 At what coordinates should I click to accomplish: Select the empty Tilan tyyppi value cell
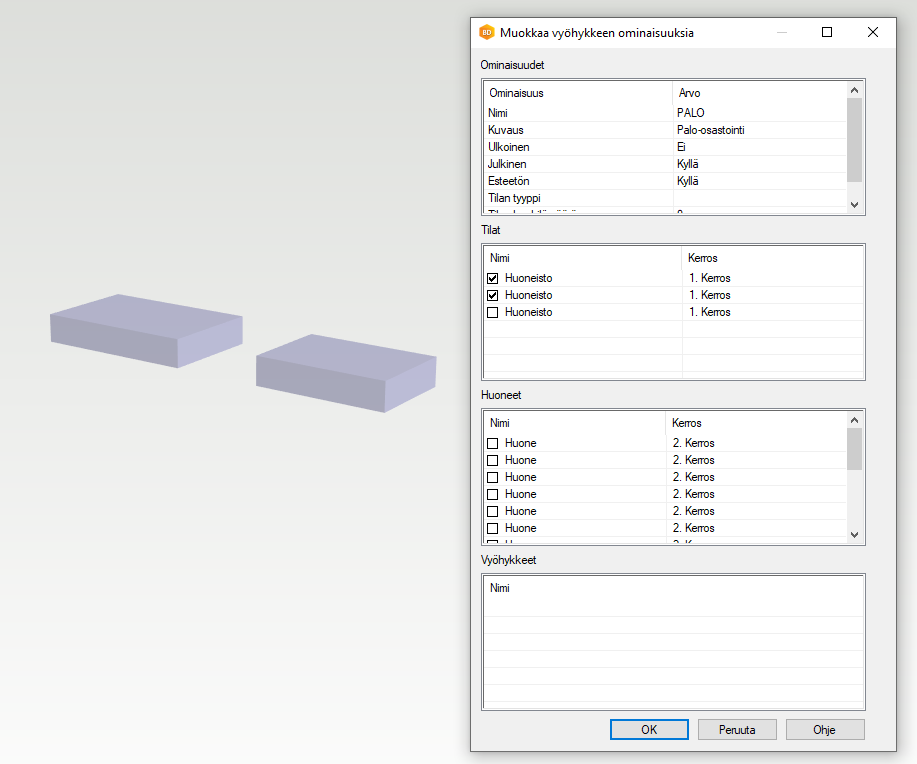click(760, 198)
